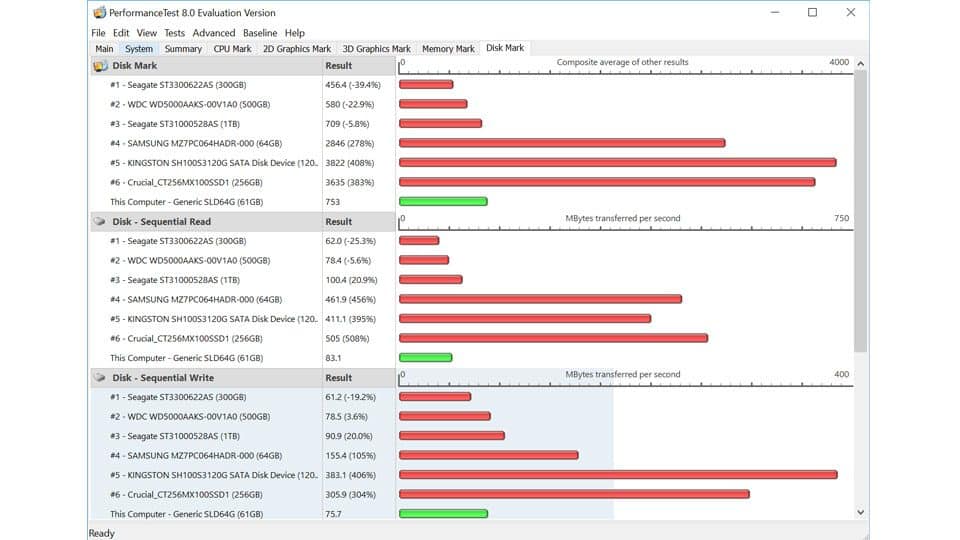
Task: Click the Disk Mark section header label
Action: tap(135, 66)
